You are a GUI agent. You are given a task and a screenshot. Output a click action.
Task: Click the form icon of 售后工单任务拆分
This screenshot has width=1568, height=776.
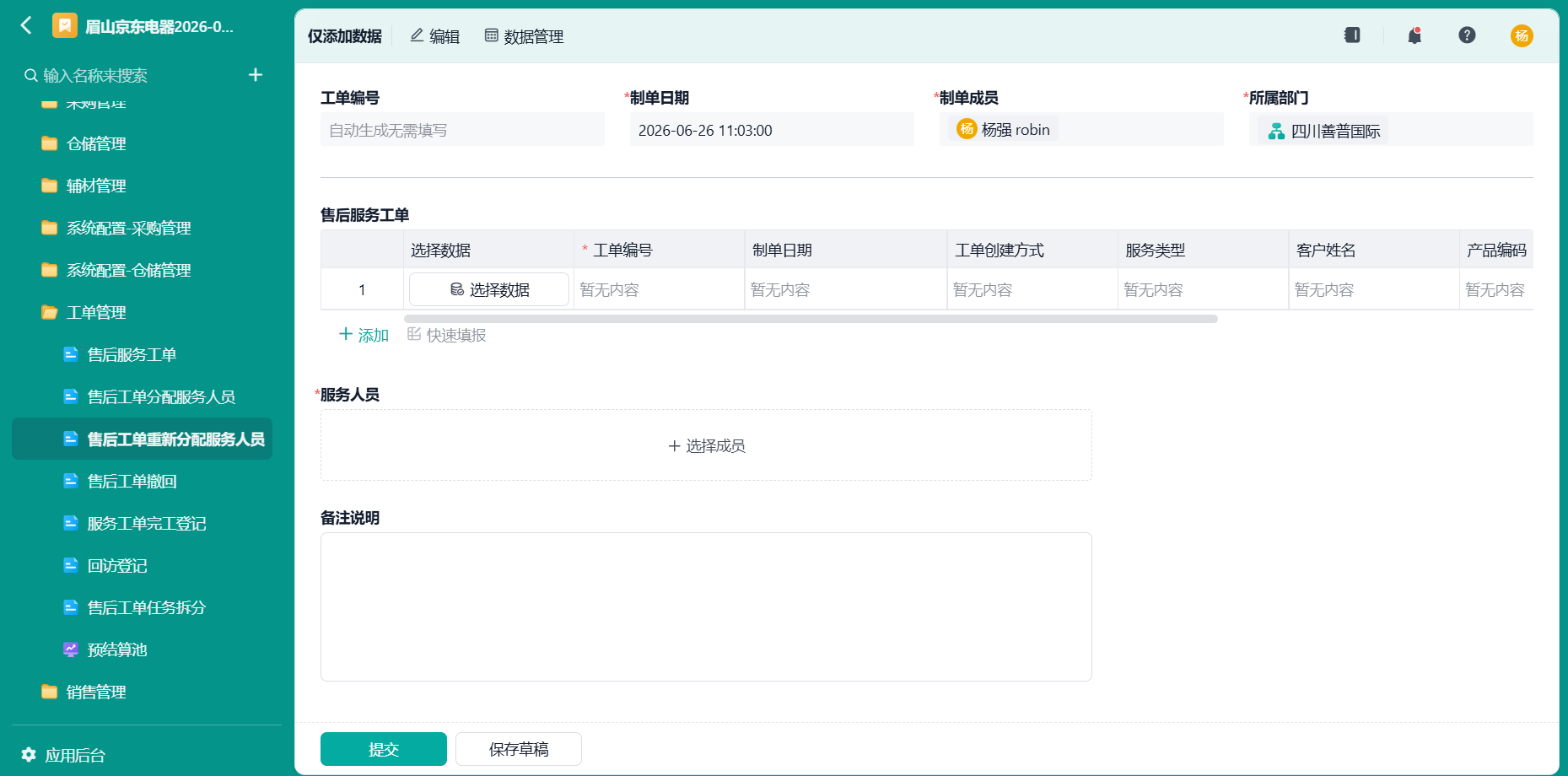[x=71, y=607]
